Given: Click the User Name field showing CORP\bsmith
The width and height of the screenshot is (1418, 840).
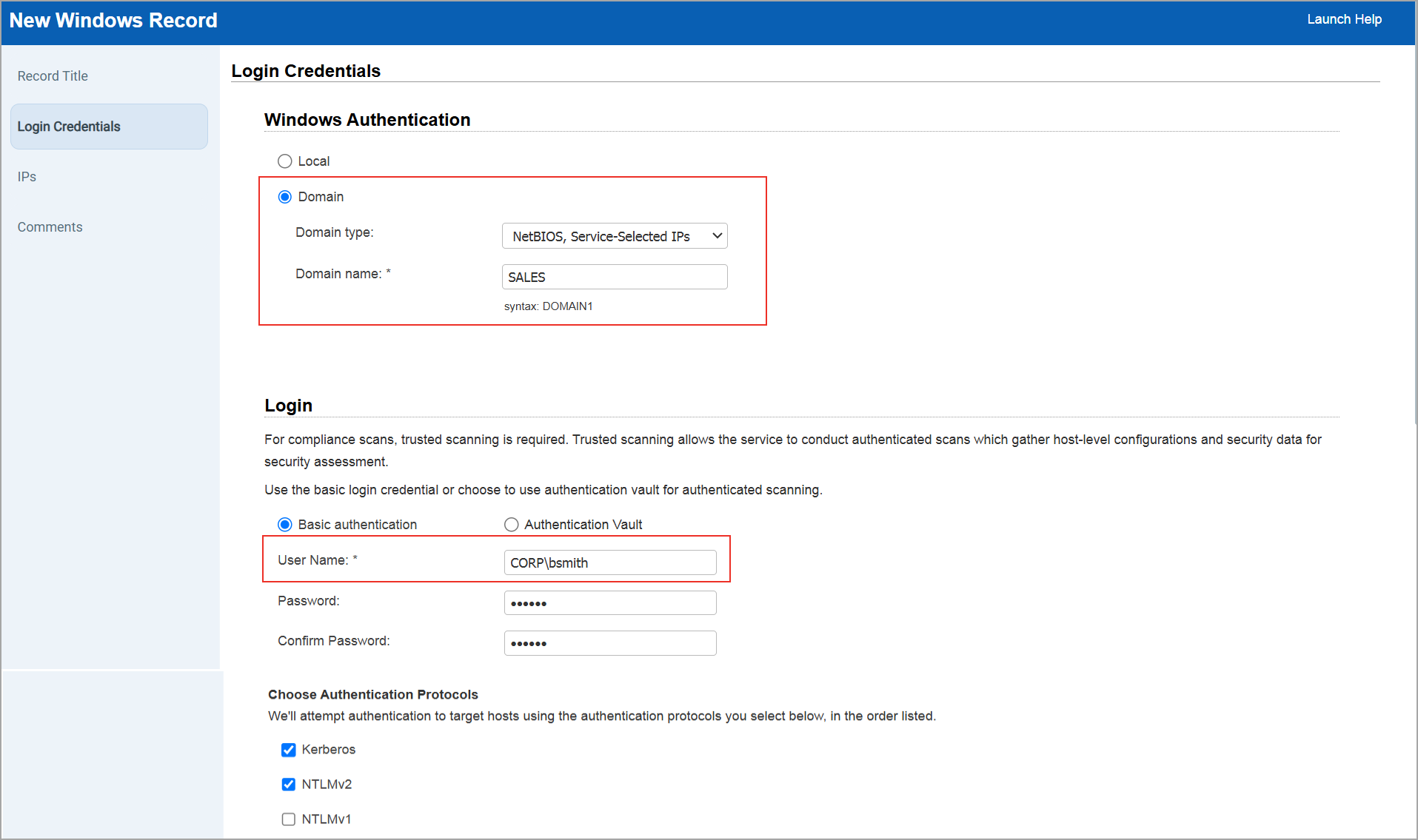Looking at the screenshot, I should coord(609,562).
